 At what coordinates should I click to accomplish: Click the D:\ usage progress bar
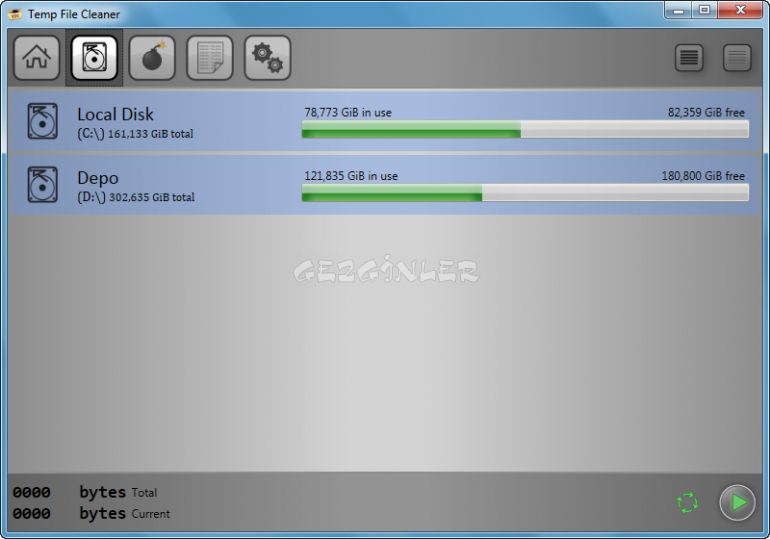pos(525,193)
